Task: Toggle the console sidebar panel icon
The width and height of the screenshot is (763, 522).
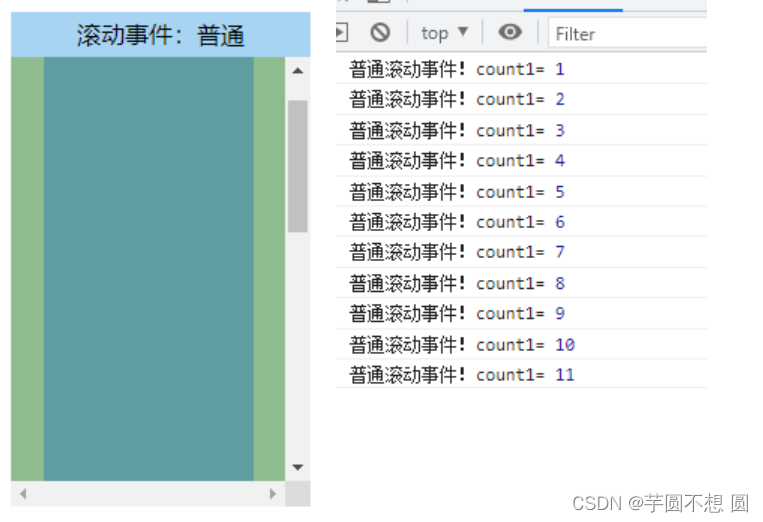Action: coord(342,33)
